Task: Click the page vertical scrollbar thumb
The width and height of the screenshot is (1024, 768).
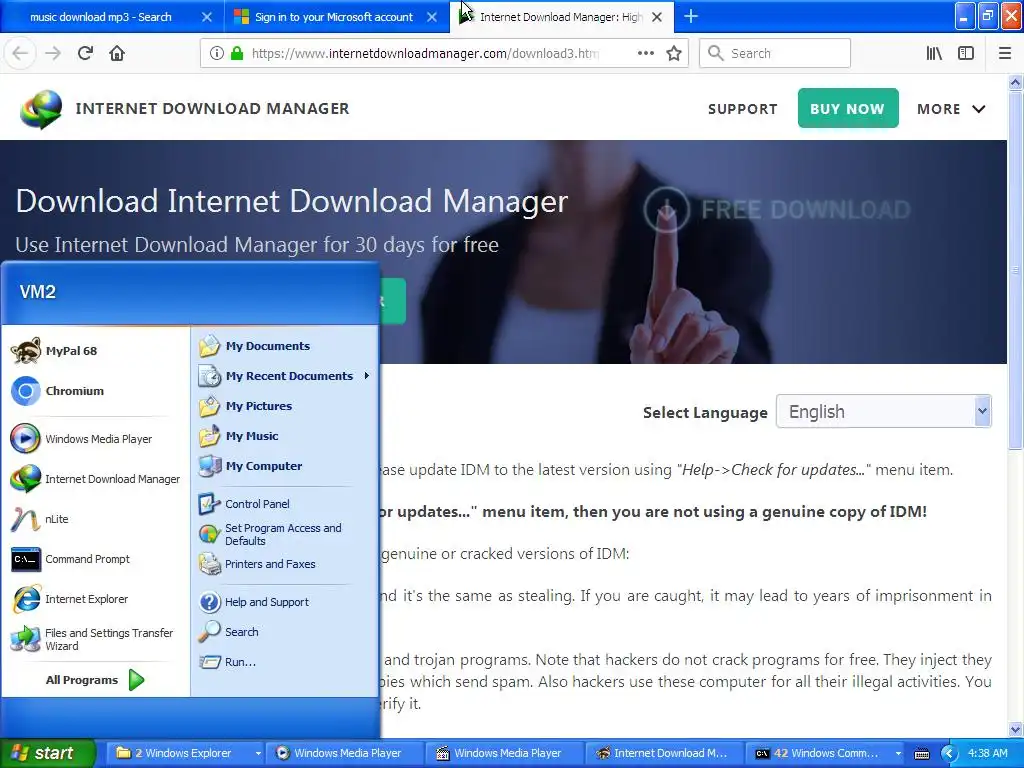Action: click(1016, 270)
